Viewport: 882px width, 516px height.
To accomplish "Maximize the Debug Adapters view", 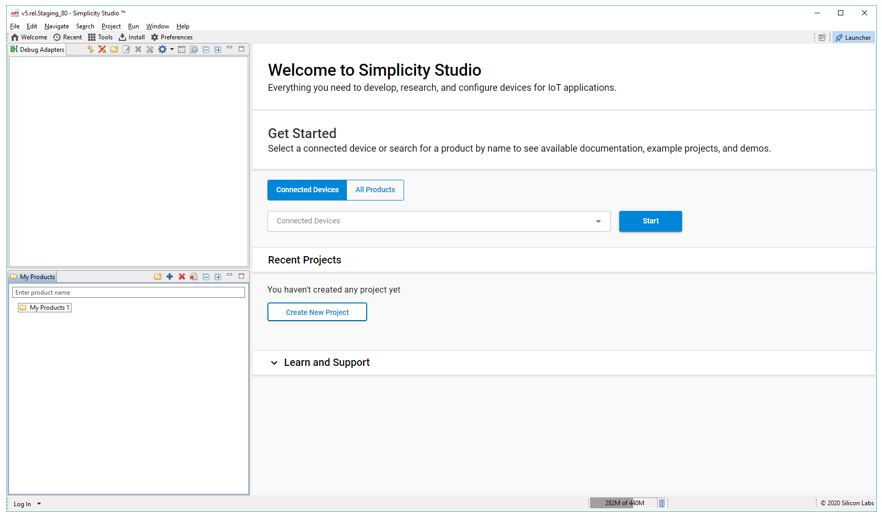I will [x=241, y=49].
